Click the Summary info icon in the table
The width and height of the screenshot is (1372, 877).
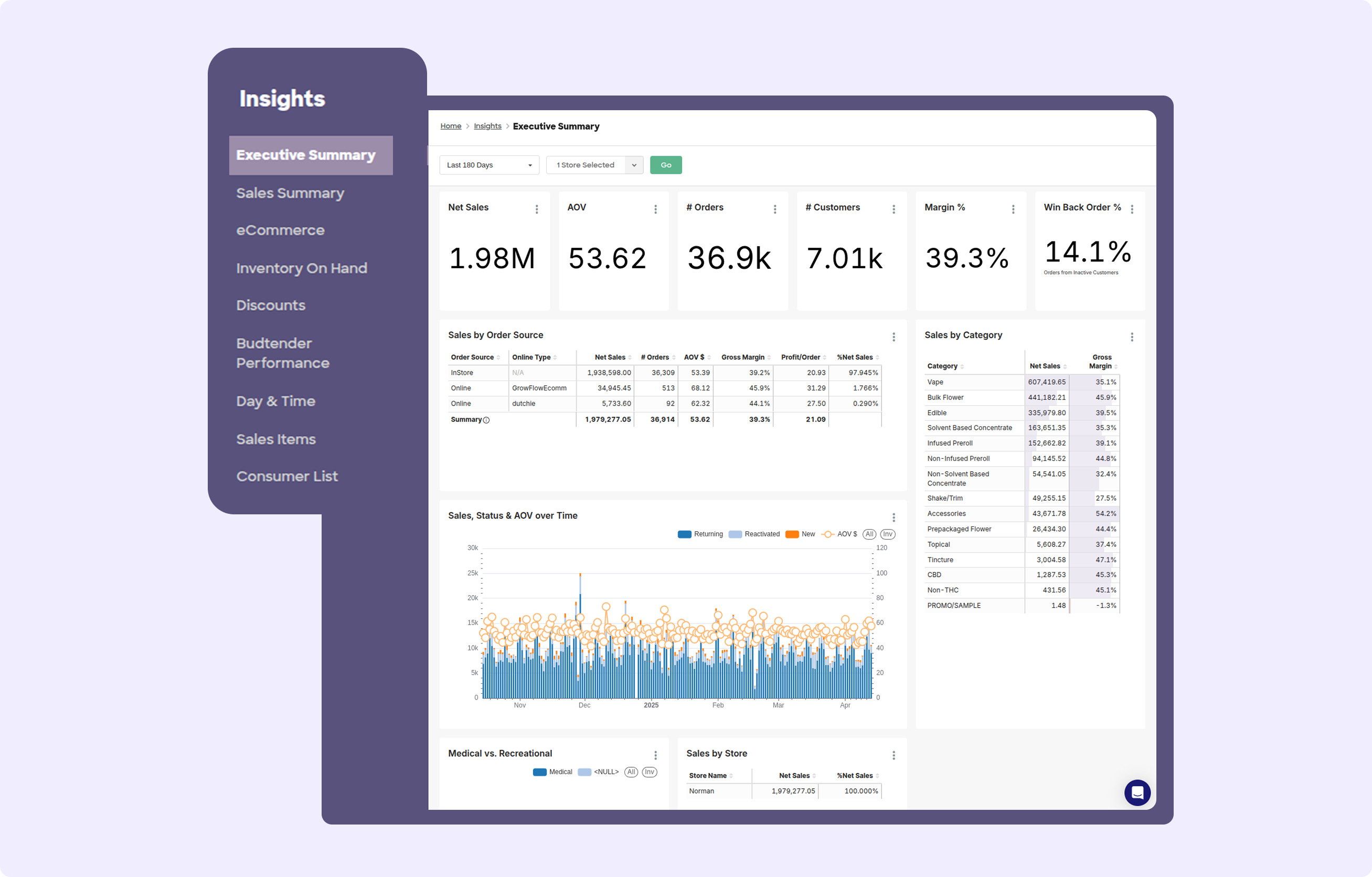tap(486, 420)
